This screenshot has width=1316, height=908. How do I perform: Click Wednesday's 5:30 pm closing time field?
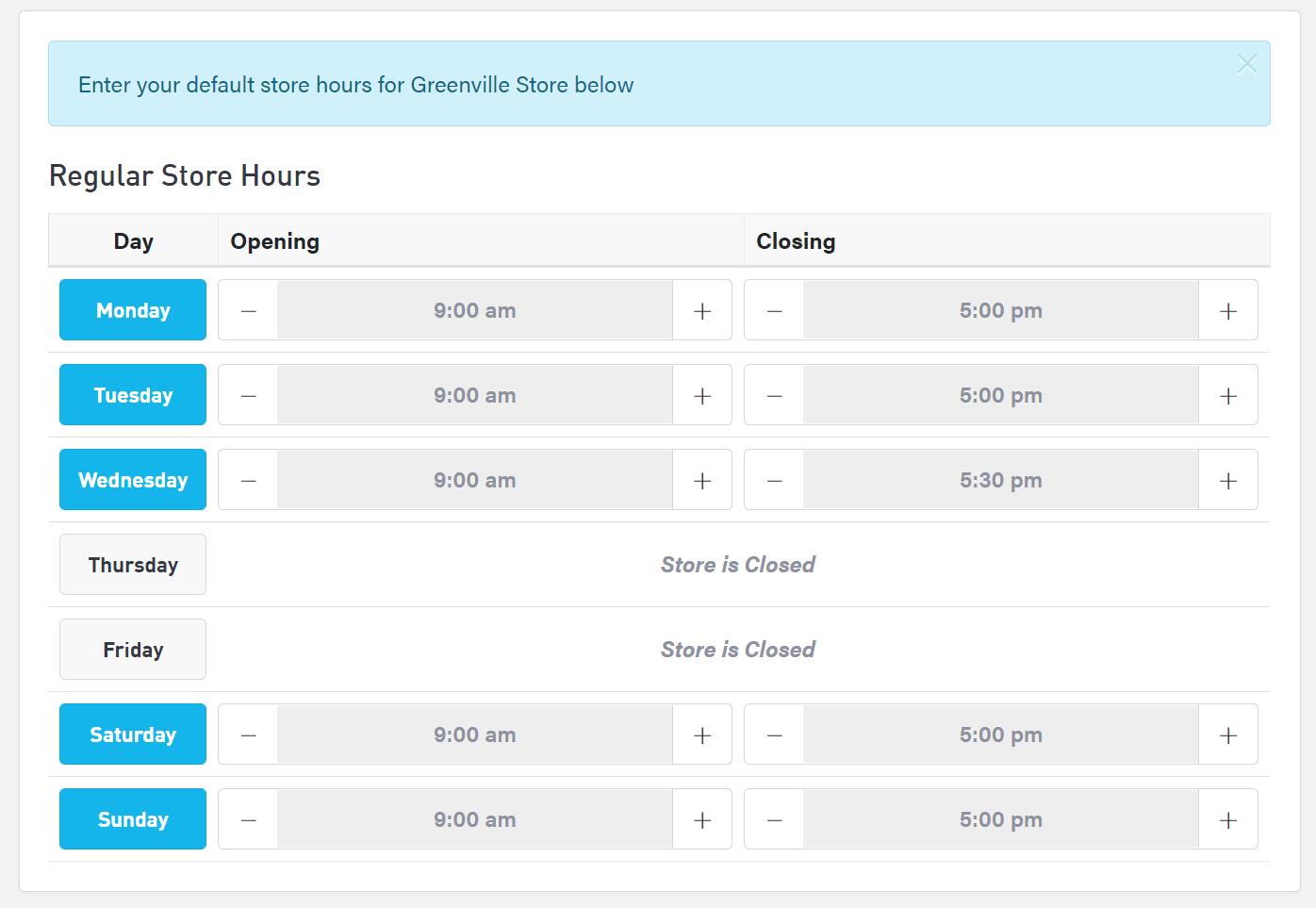click(1000, 479)
